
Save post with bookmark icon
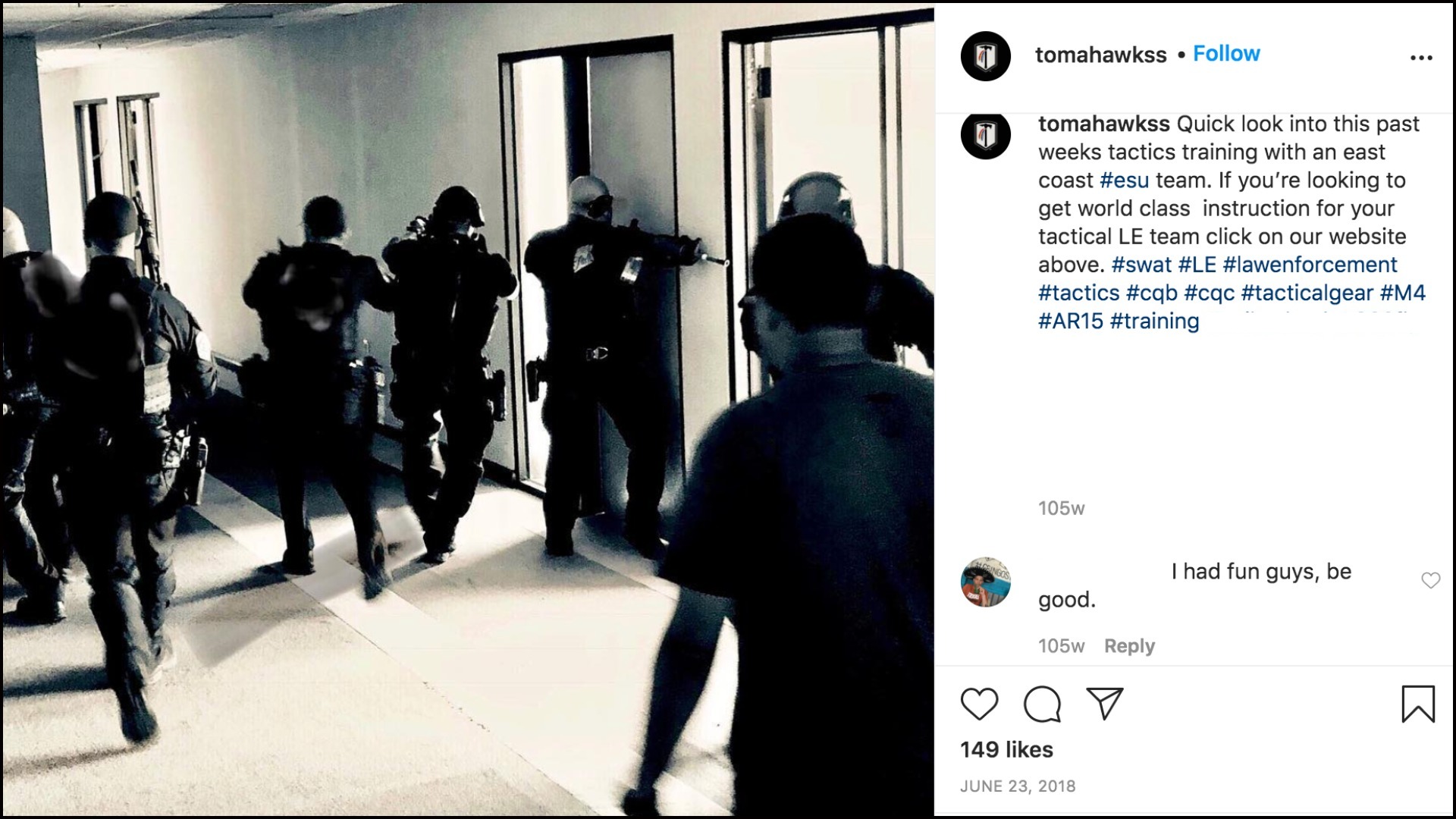click(1418, 704)
